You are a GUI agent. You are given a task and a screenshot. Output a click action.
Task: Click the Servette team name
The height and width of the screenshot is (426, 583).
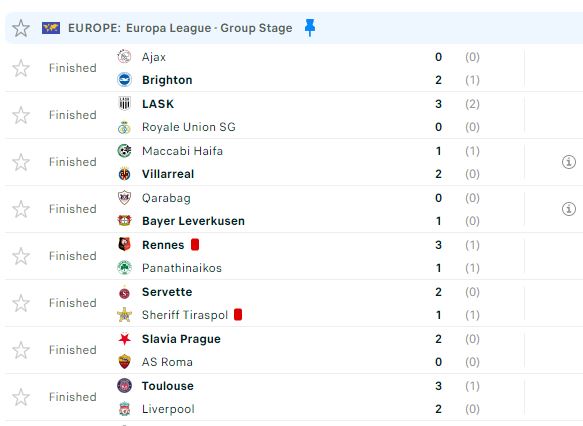point(167,292)
